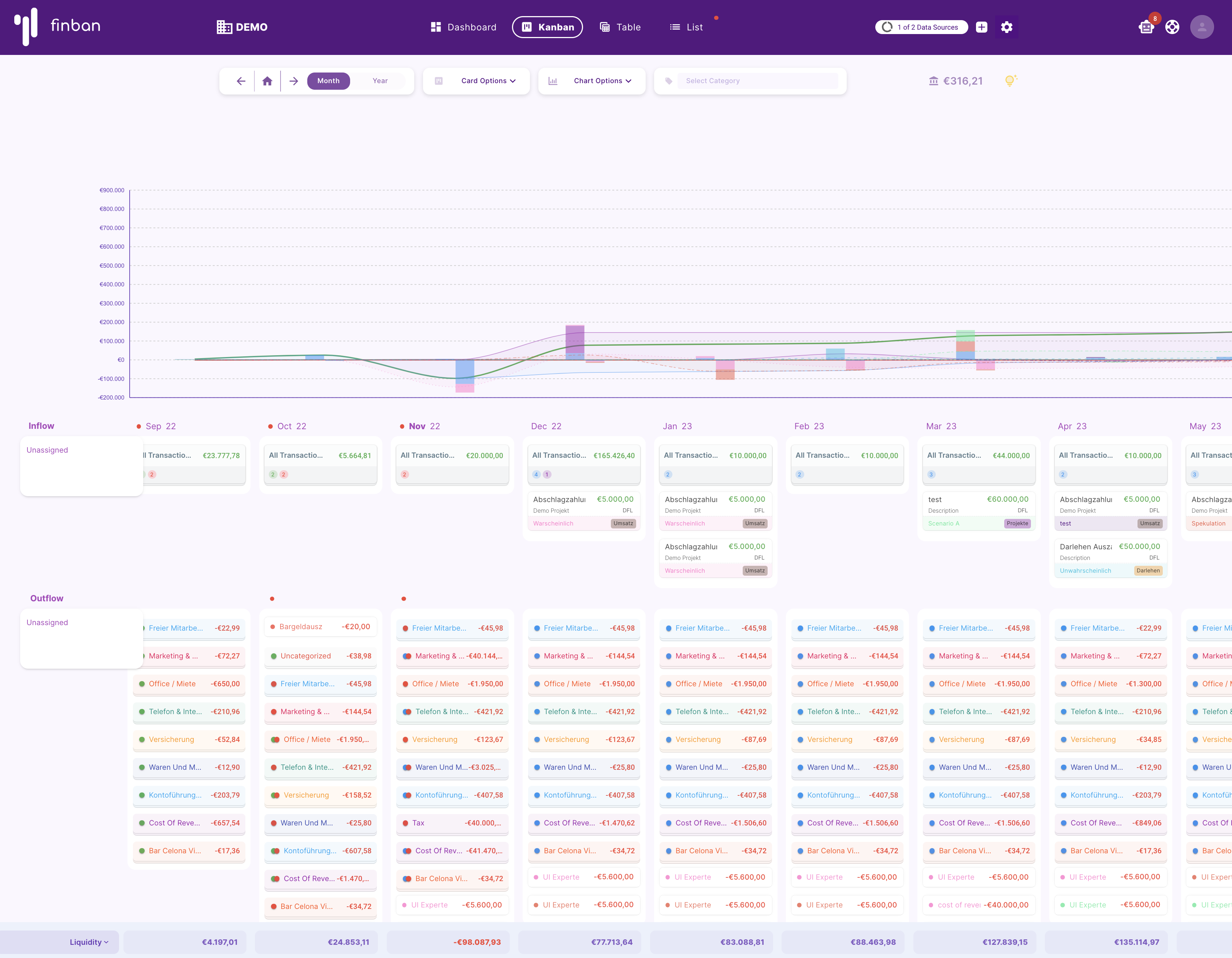This screenshot has width=1232, height=958.
Task: Click the lifebuoy help icon
Action: [1172, 27]
